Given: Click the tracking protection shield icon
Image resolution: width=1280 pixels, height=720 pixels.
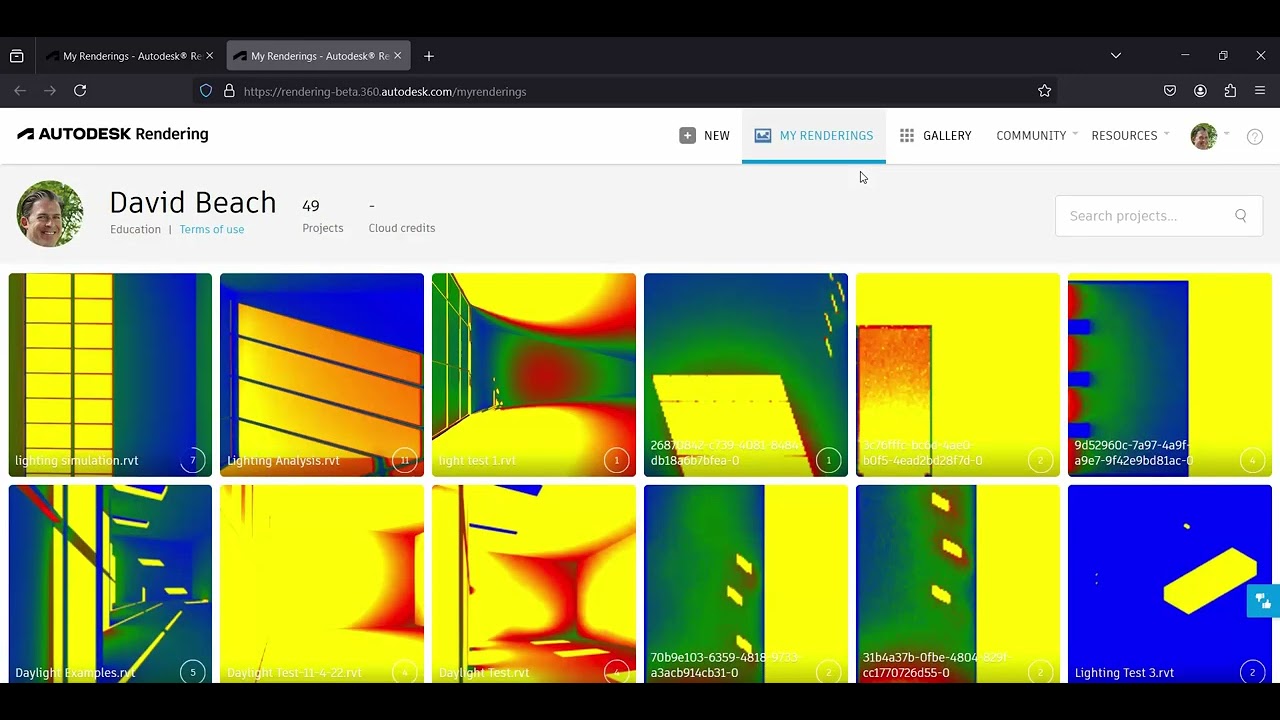Looking at the screenshot, I should click(206, 91).
